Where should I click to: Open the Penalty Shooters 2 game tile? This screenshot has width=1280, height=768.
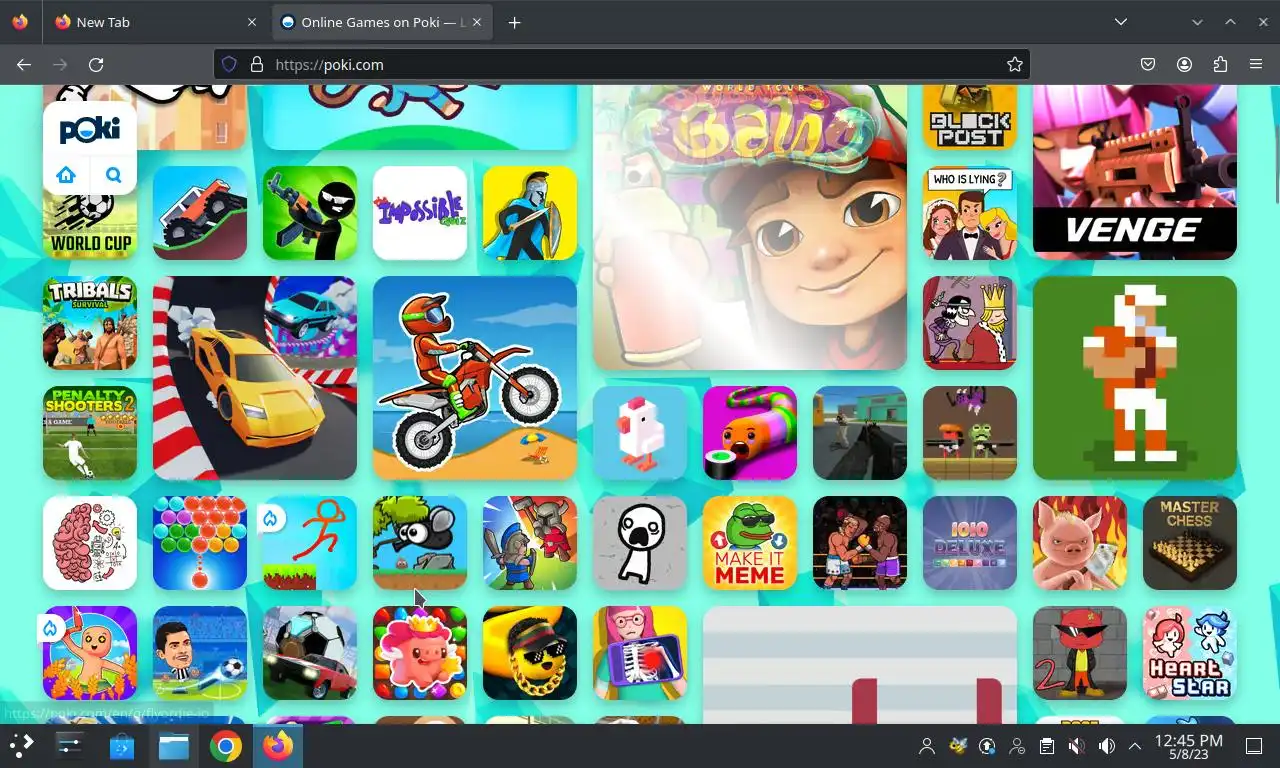tap(90, 433)
